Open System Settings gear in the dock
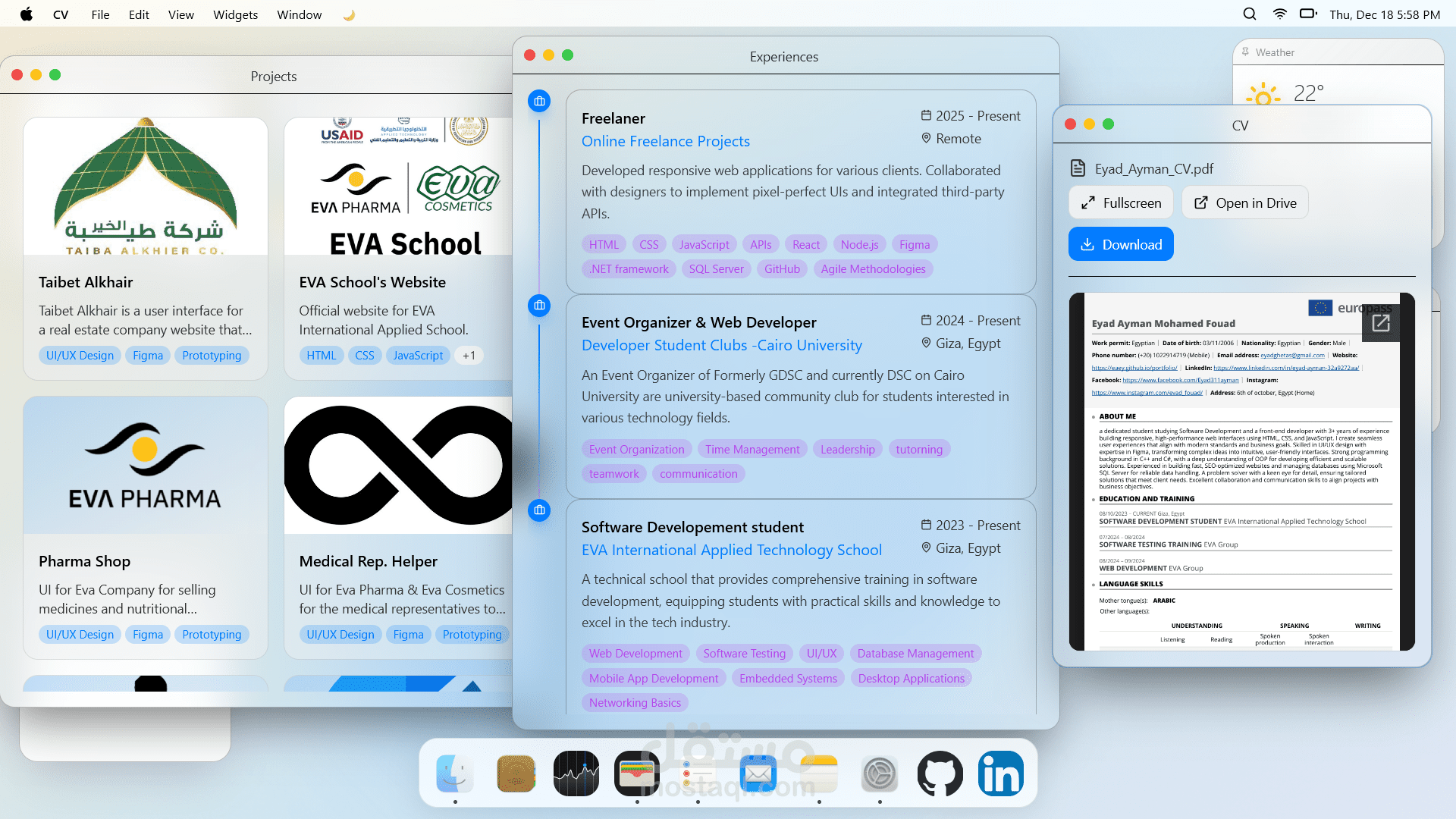 coord(880,773)
